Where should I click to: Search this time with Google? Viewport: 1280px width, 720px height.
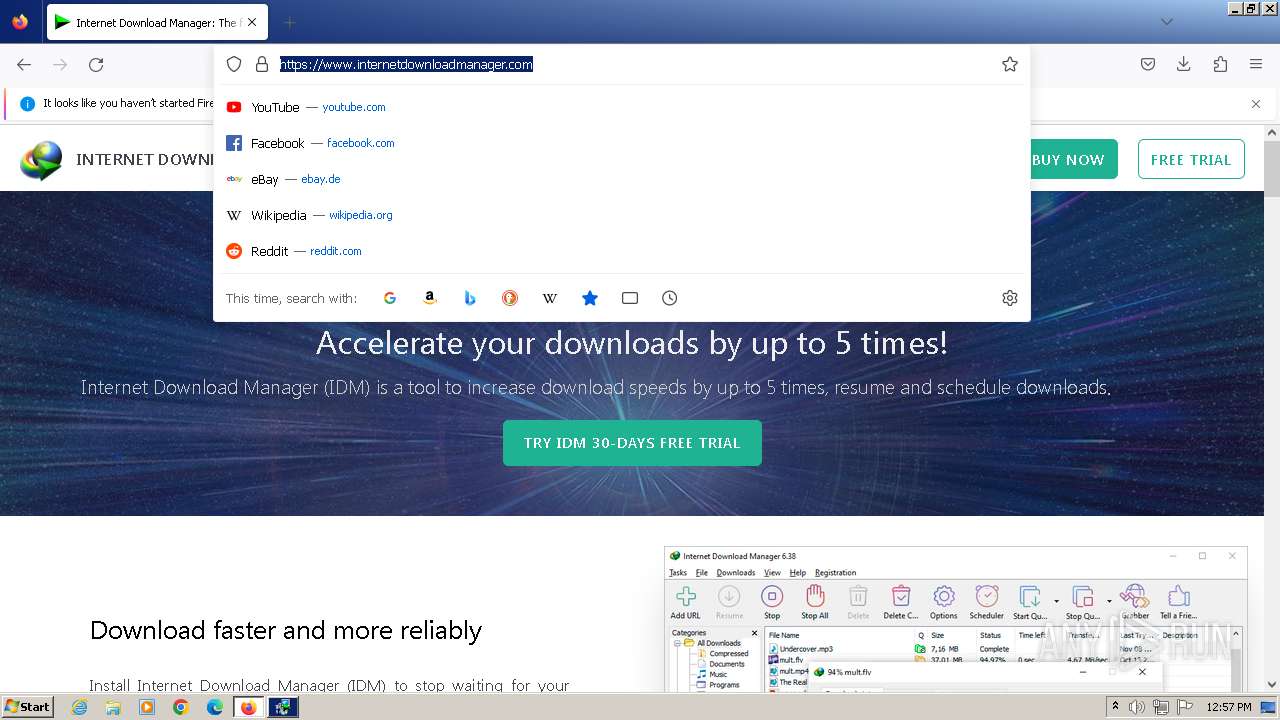coord(390,298)
